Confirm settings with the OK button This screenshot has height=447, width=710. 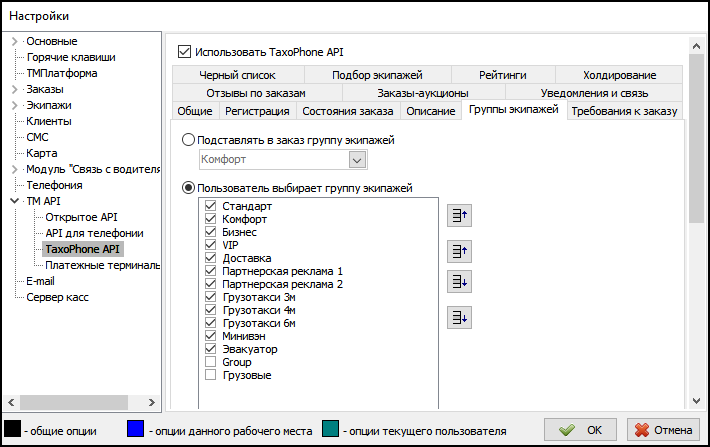[x=581, y=430]
